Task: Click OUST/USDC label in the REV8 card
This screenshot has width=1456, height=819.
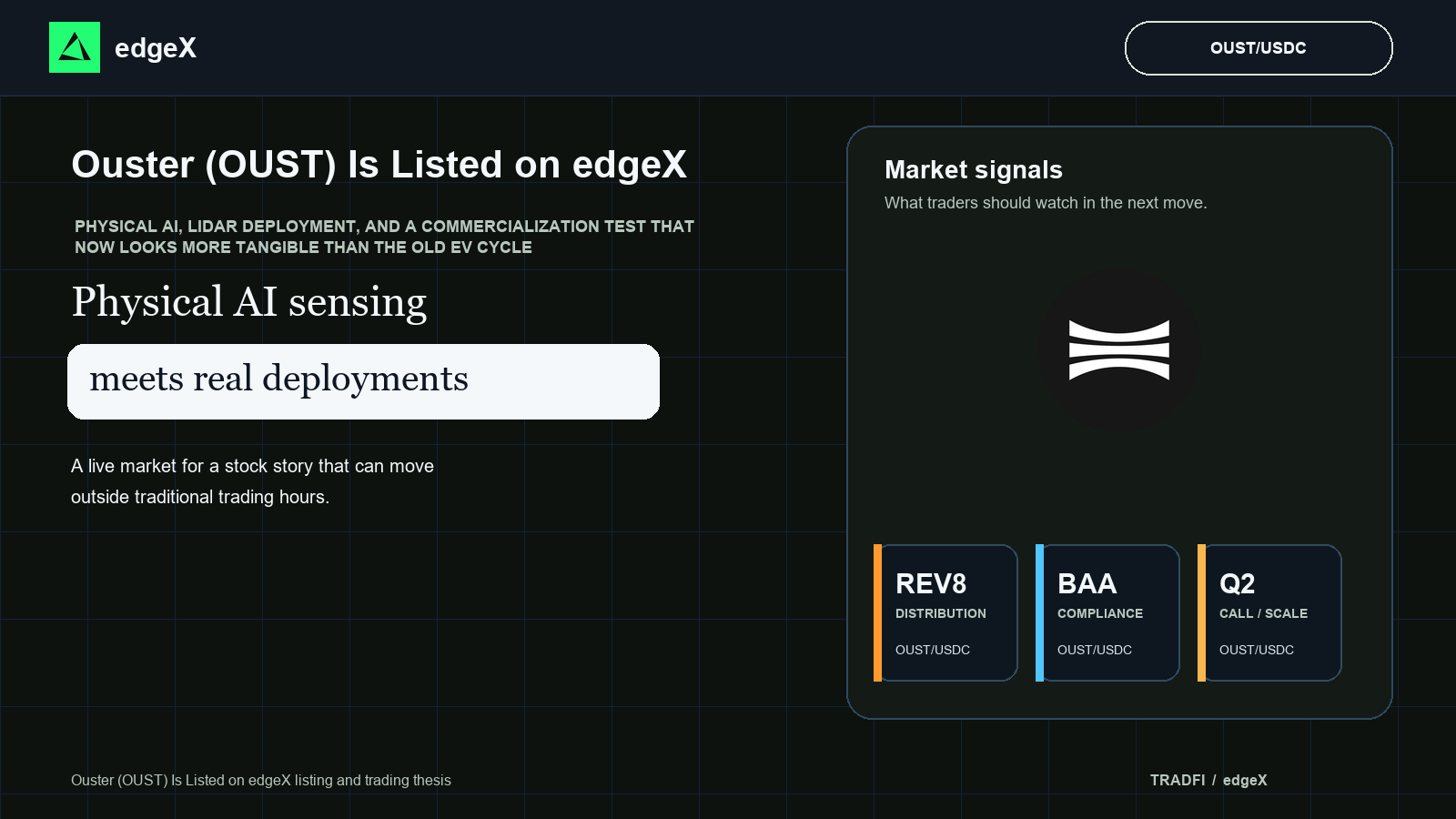Action: [933, 650]
